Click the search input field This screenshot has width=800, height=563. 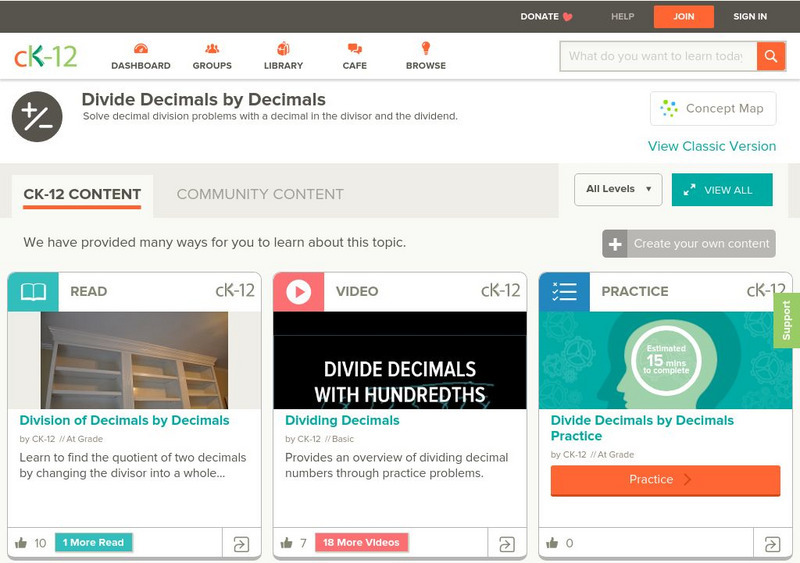658,56
